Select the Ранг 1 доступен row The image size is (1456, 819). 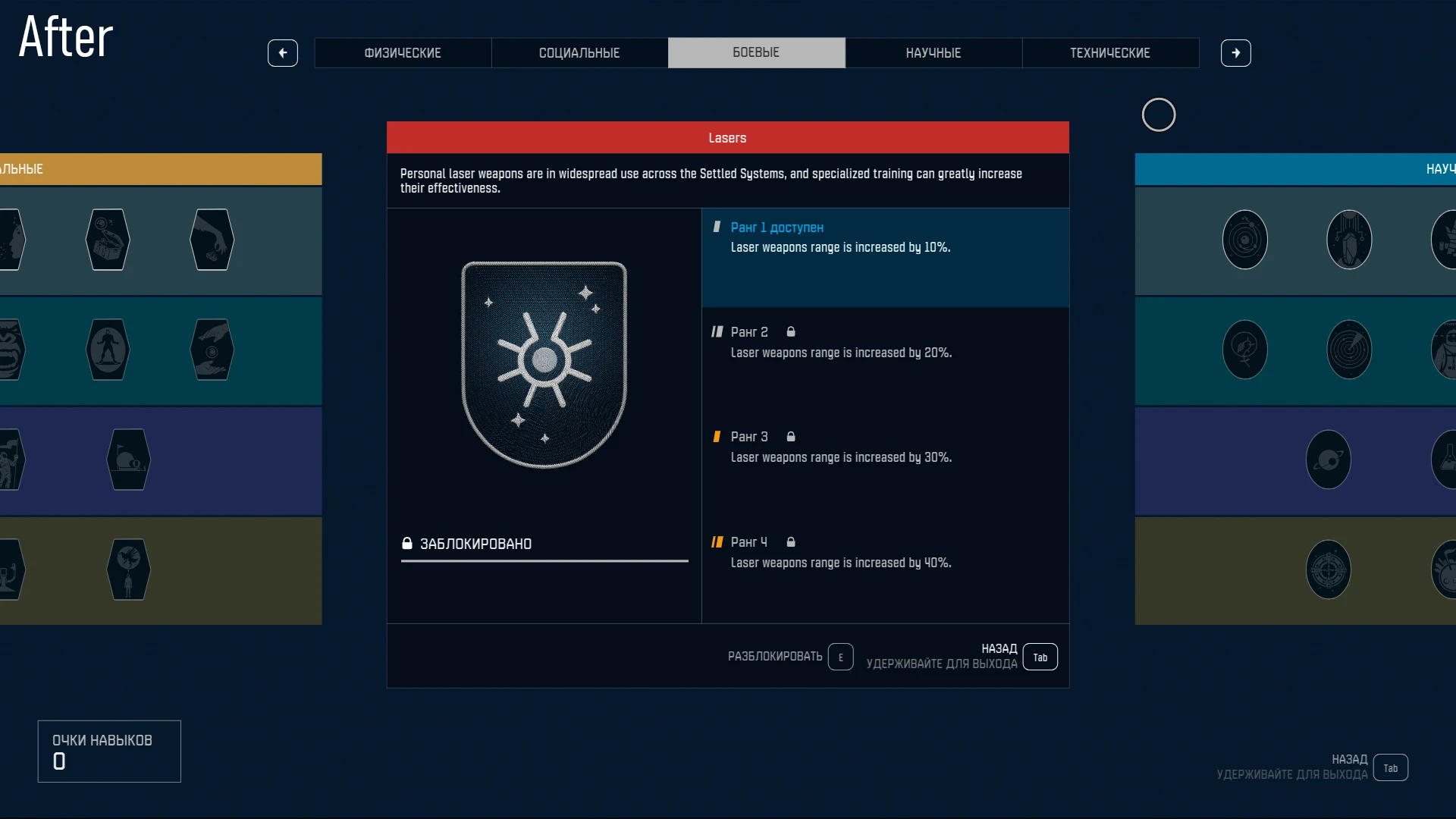[x=885, y=257]
